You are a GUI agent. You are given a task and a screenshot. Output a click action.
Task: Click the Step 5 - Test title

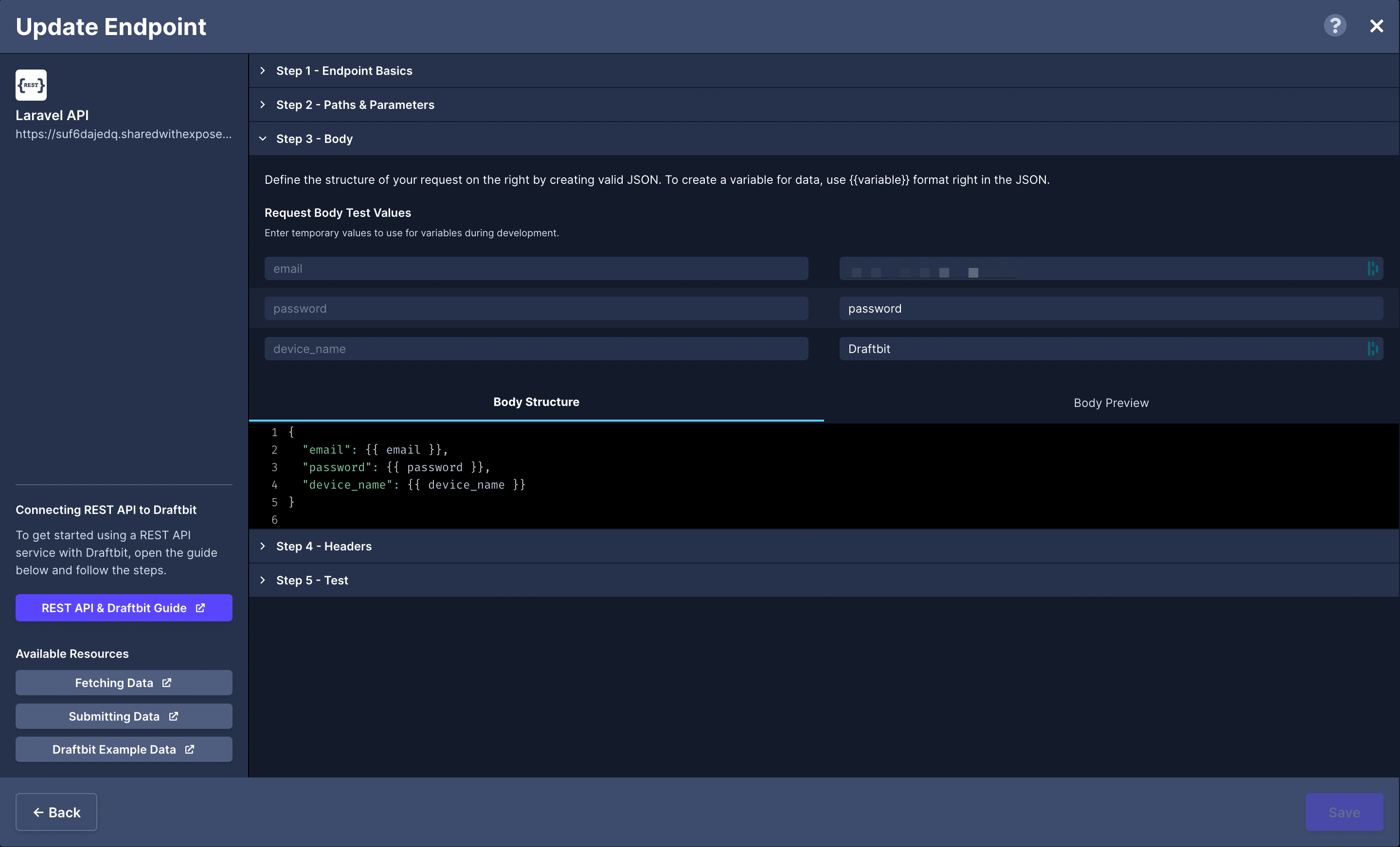click(x=312, y=580)
